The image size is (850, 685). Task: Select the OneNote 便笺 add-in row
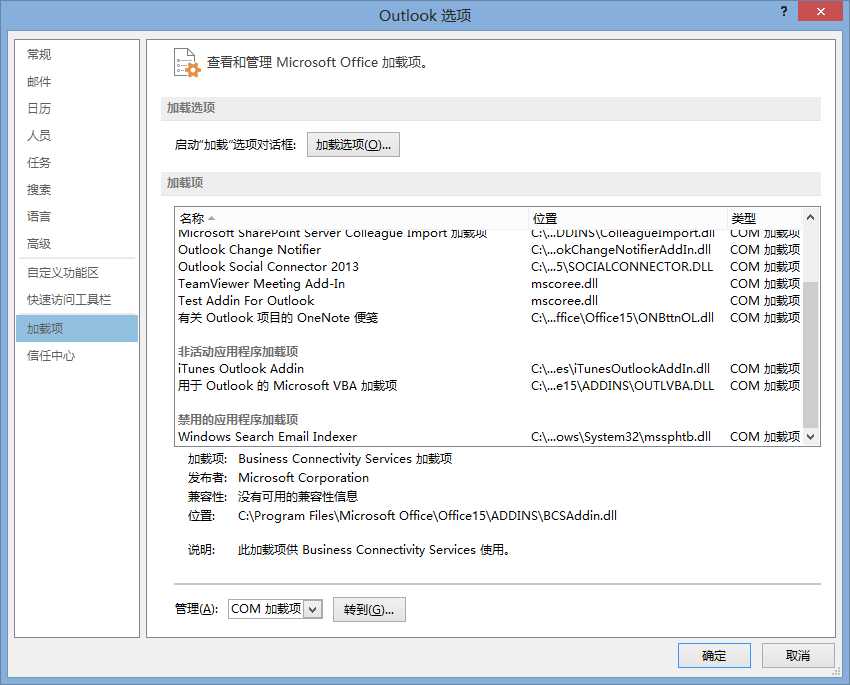pyautogui.click(x=488, y=318)
